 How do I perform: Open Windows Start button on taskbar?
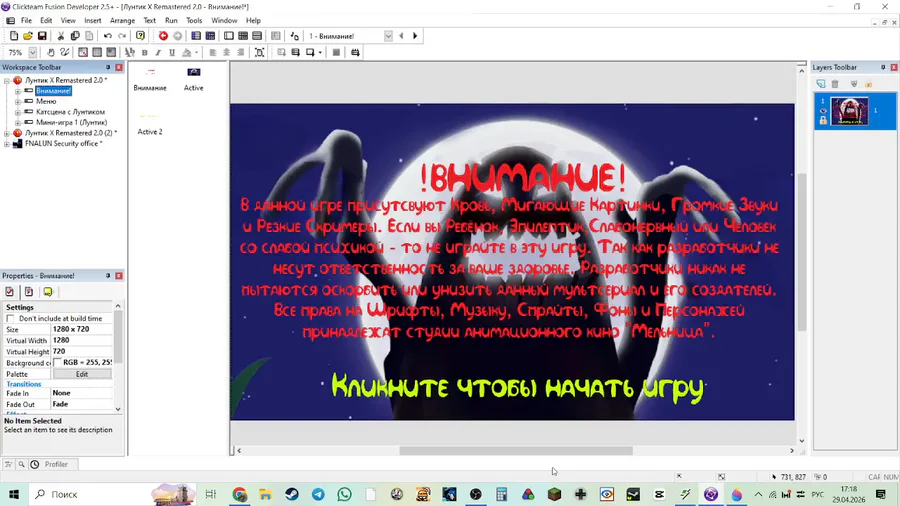[x=14, y=494]
